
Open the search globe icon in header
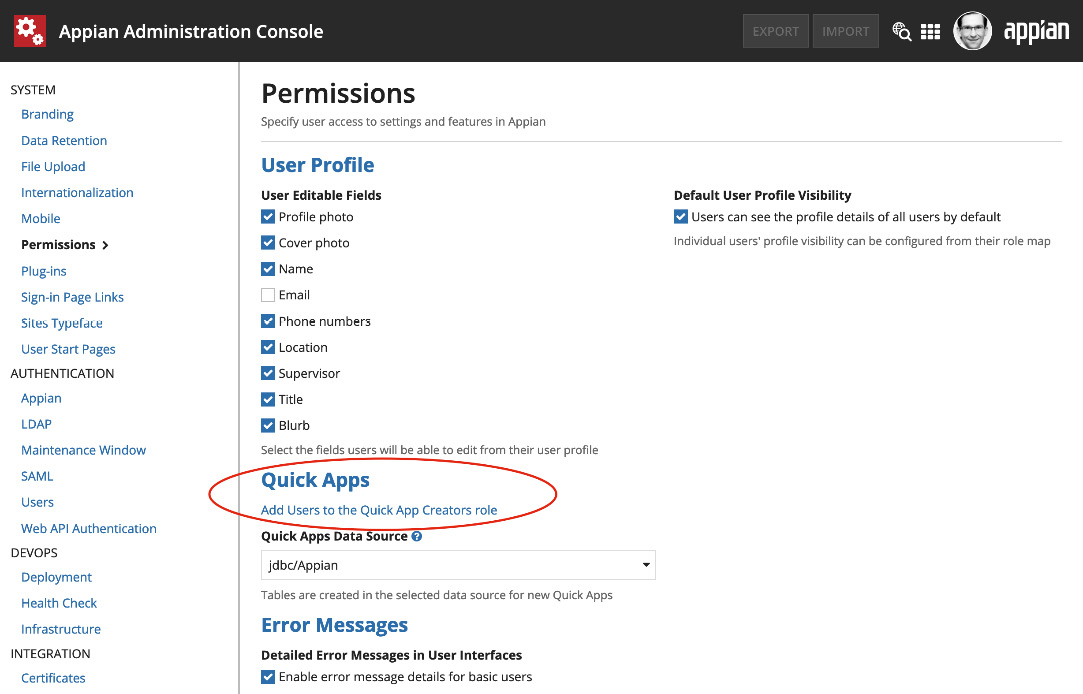(x=901, y=31)
